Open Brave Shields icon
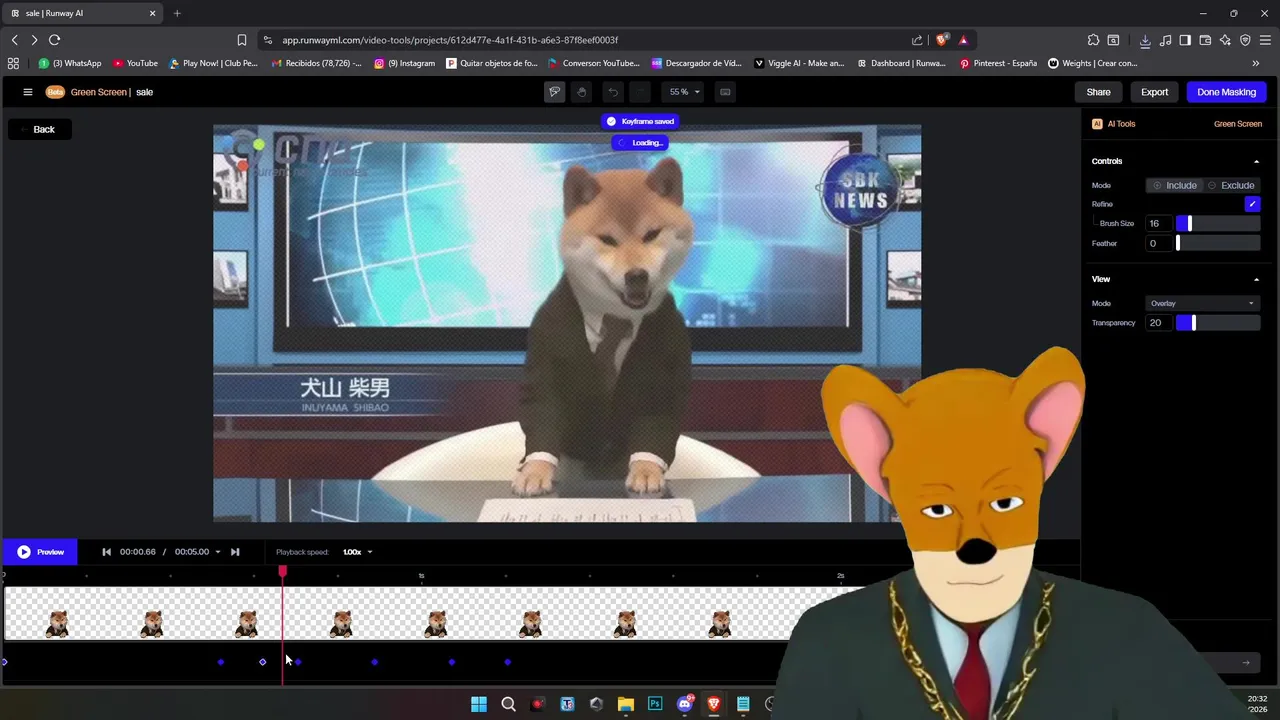The image size is (1280, 720). coord(942,40)
